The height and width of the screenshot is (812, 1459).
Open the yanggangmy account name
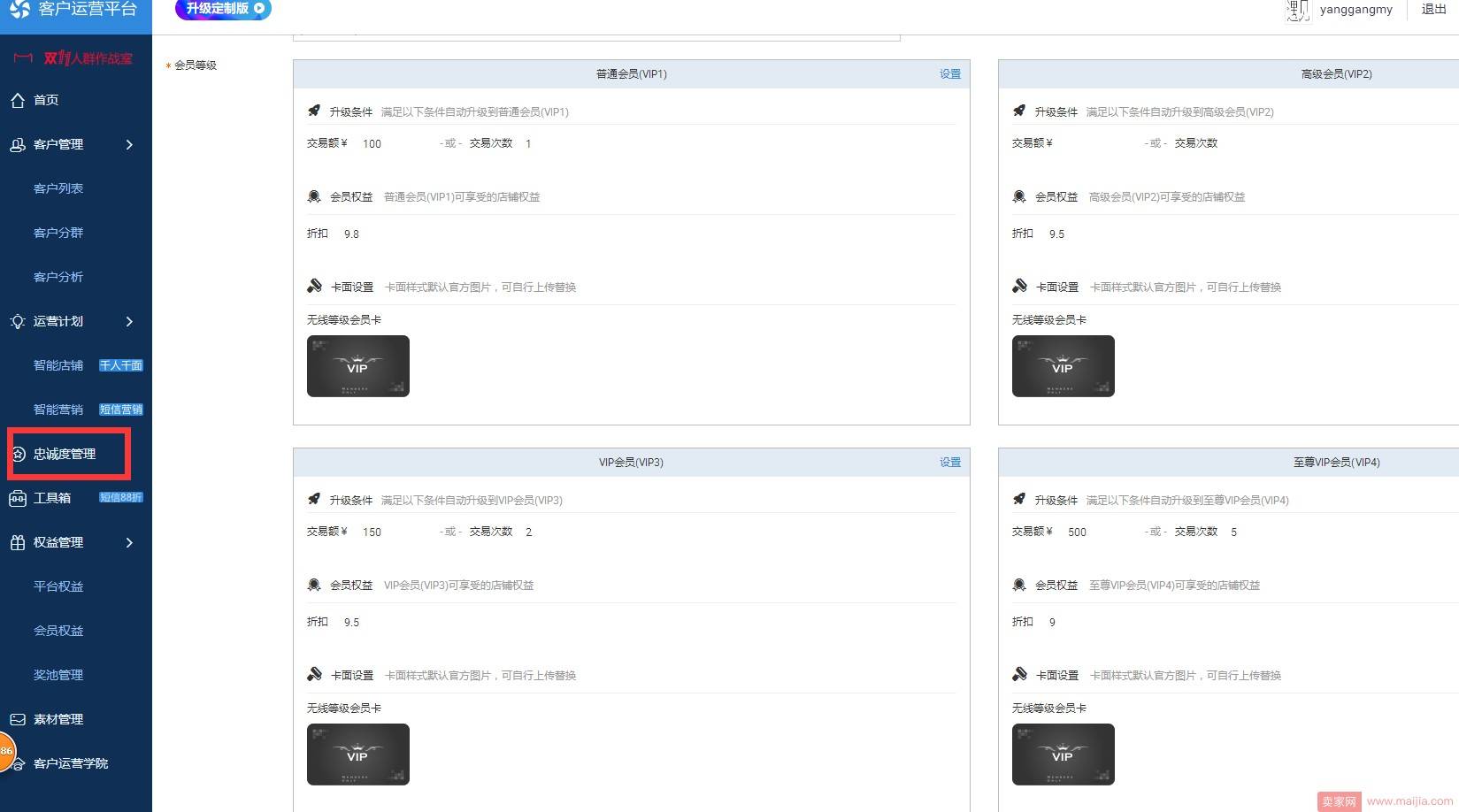1355,10
